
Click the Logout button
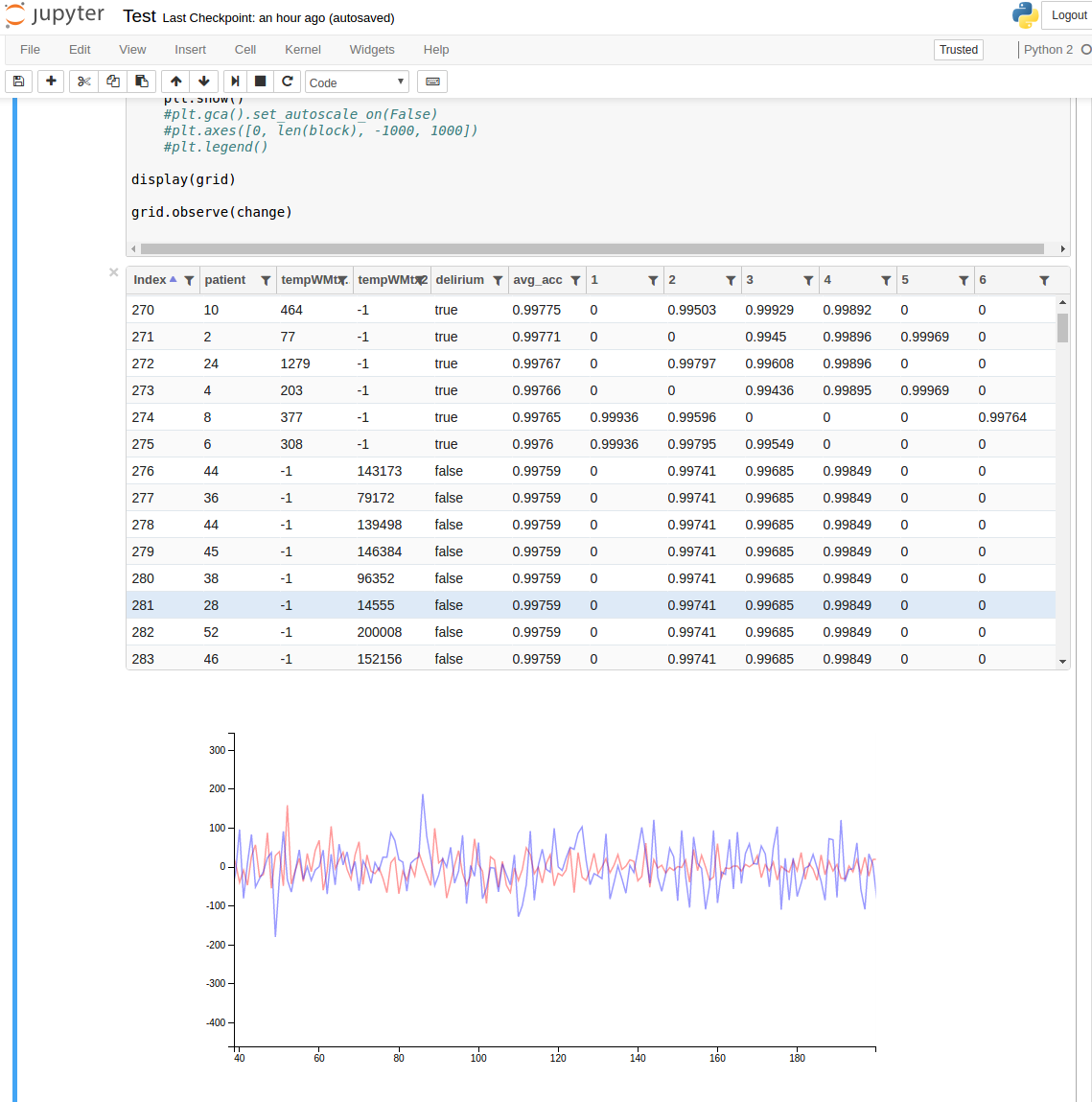(x=1068, y=15)
